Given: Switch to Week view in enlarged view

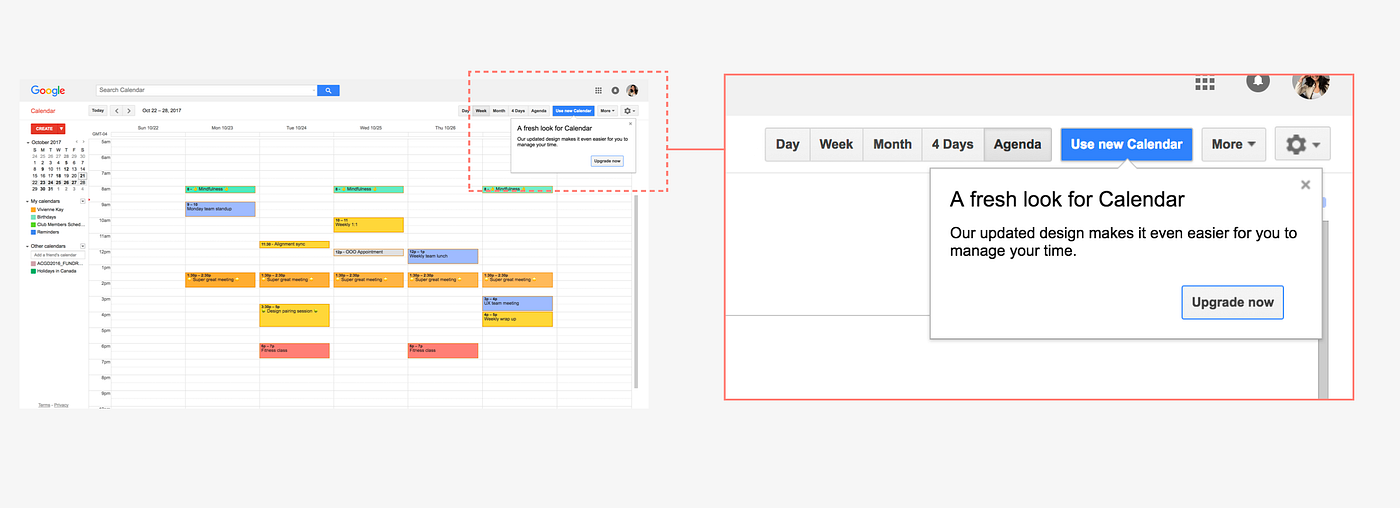Looking at the screenshot, I should 836,144.
